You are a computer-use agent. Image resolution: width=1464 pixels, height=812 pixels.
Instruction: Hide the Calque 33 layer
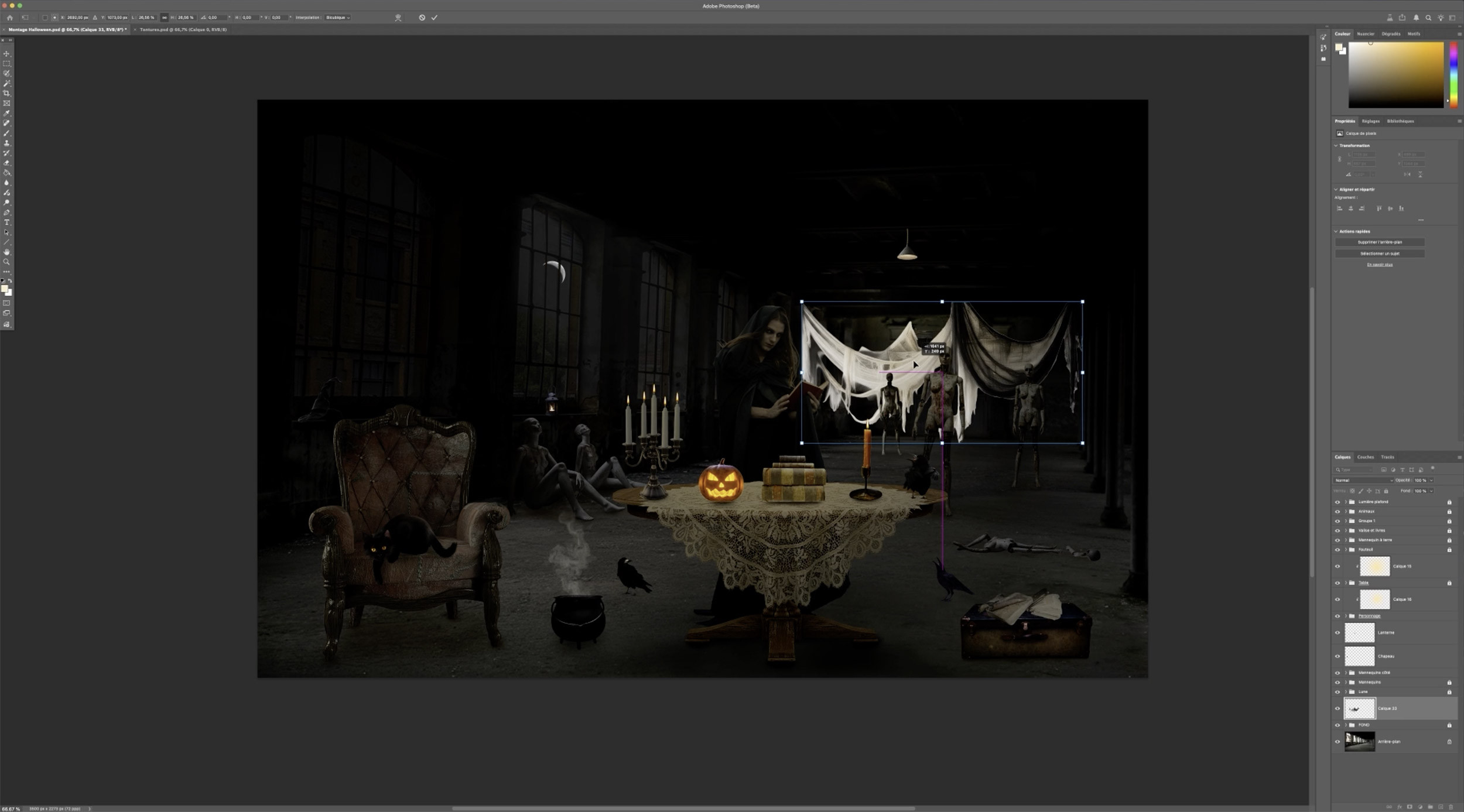coord(1337,708)
